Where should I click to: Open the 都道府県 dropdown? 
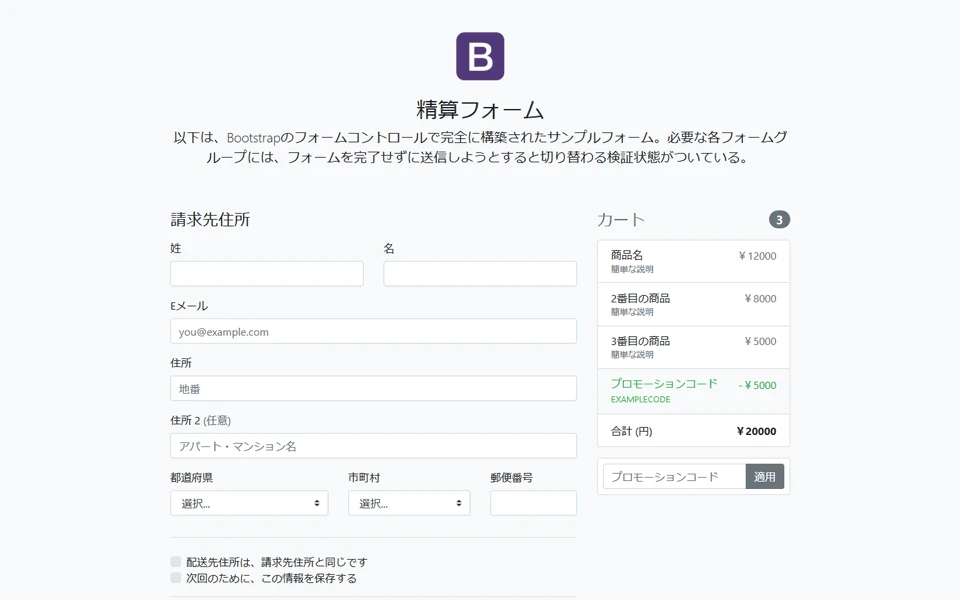click(249, 503)
